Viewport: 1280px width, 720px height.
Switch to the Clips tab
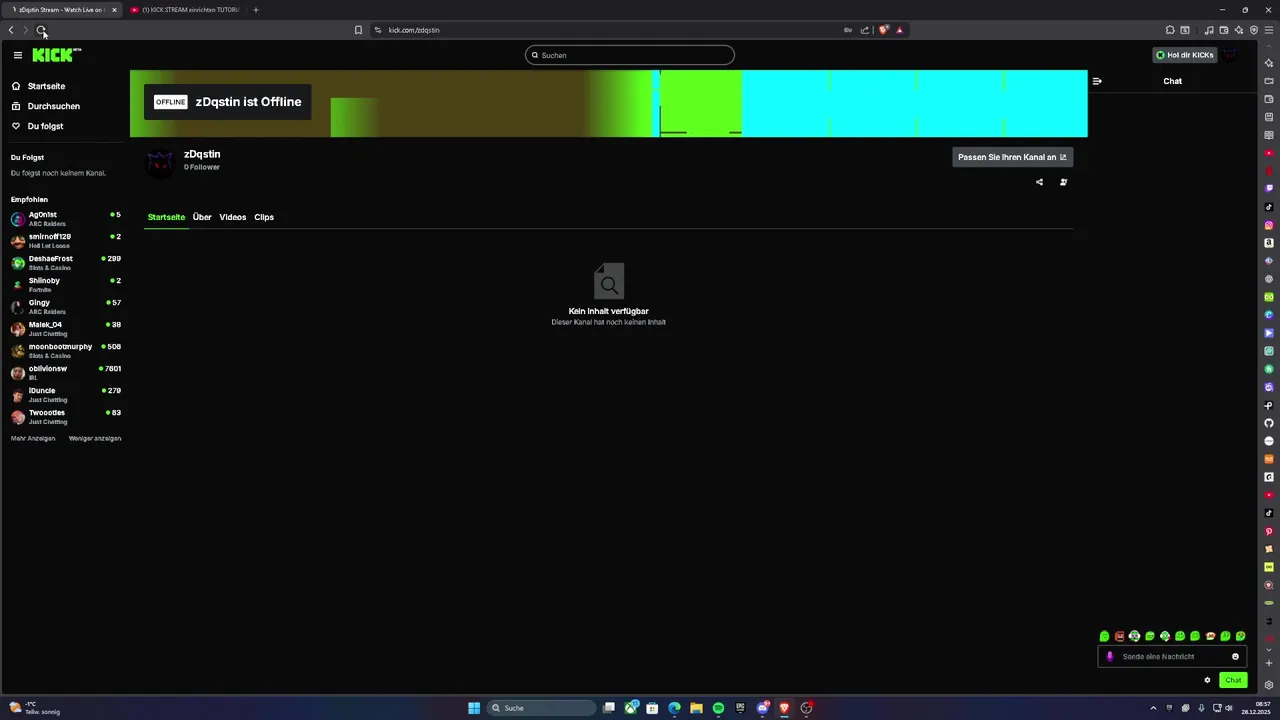tap(264, 217)
